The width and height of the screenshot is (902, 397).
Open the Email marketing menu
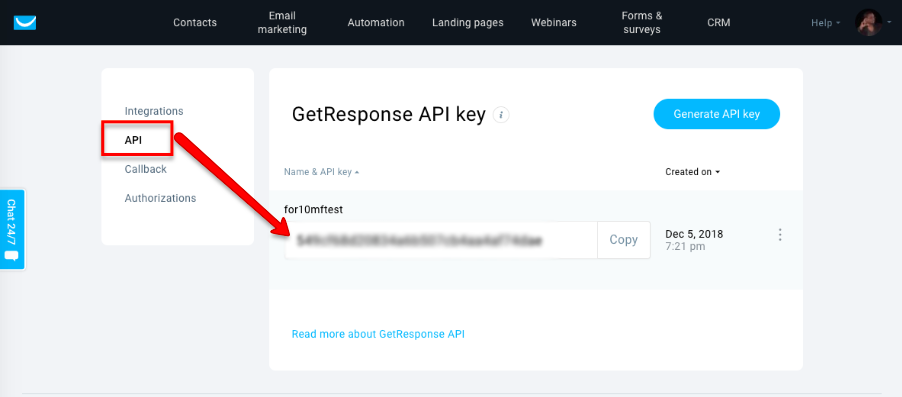click(282, 22)
